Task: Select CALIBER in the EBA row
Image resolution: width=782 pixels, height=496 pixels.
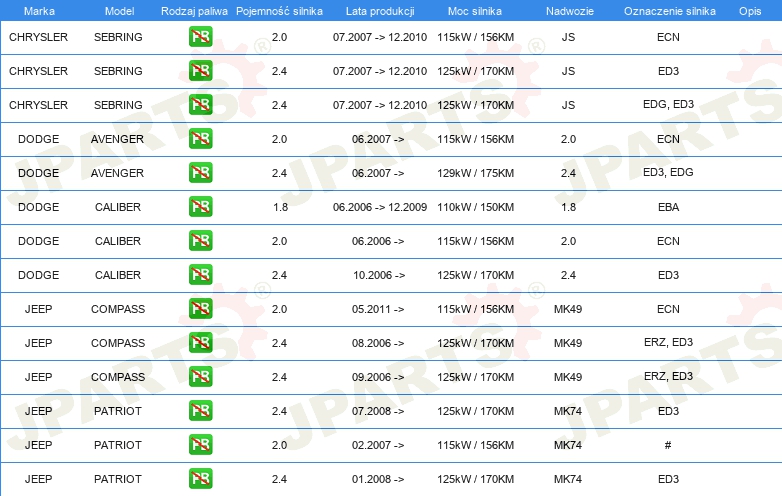Action: point(118,207)
